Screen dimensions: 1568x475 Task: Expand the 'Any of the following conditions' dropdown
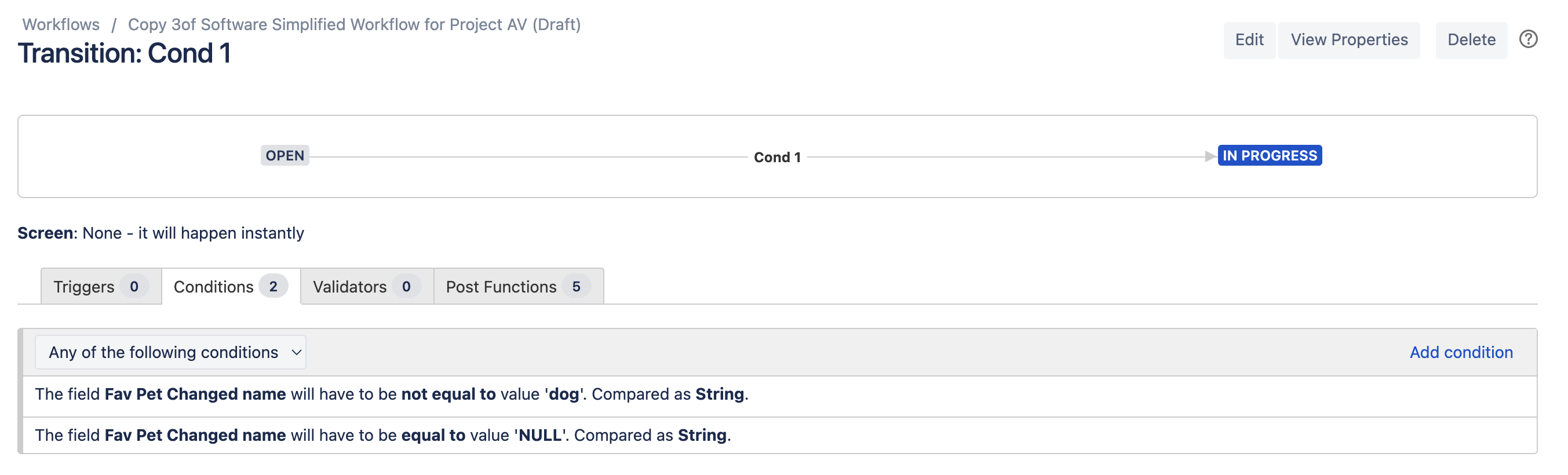[170, 352]
